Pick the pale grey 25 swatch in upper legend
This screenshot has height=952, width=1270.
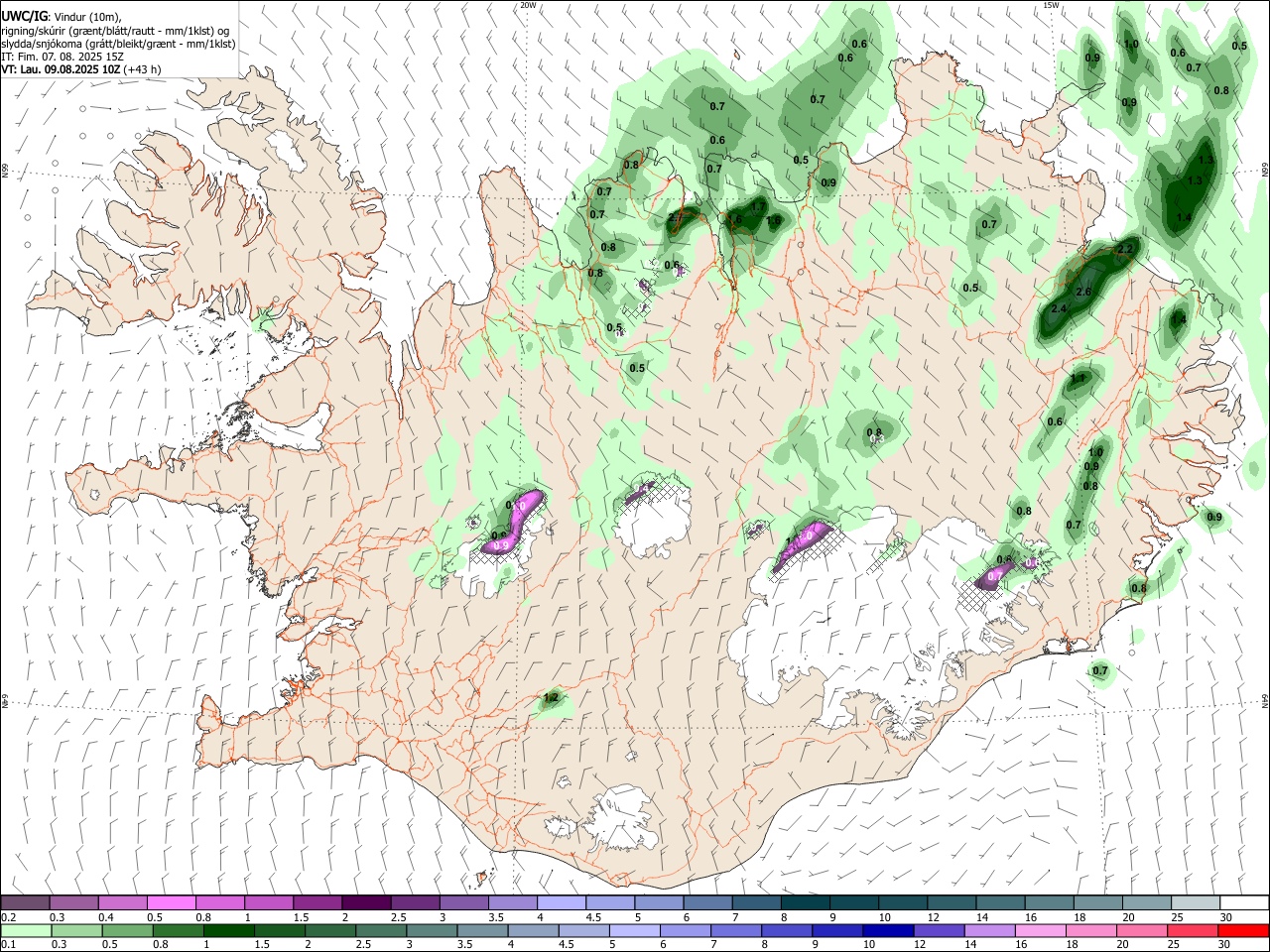(x=1196, y=903)
